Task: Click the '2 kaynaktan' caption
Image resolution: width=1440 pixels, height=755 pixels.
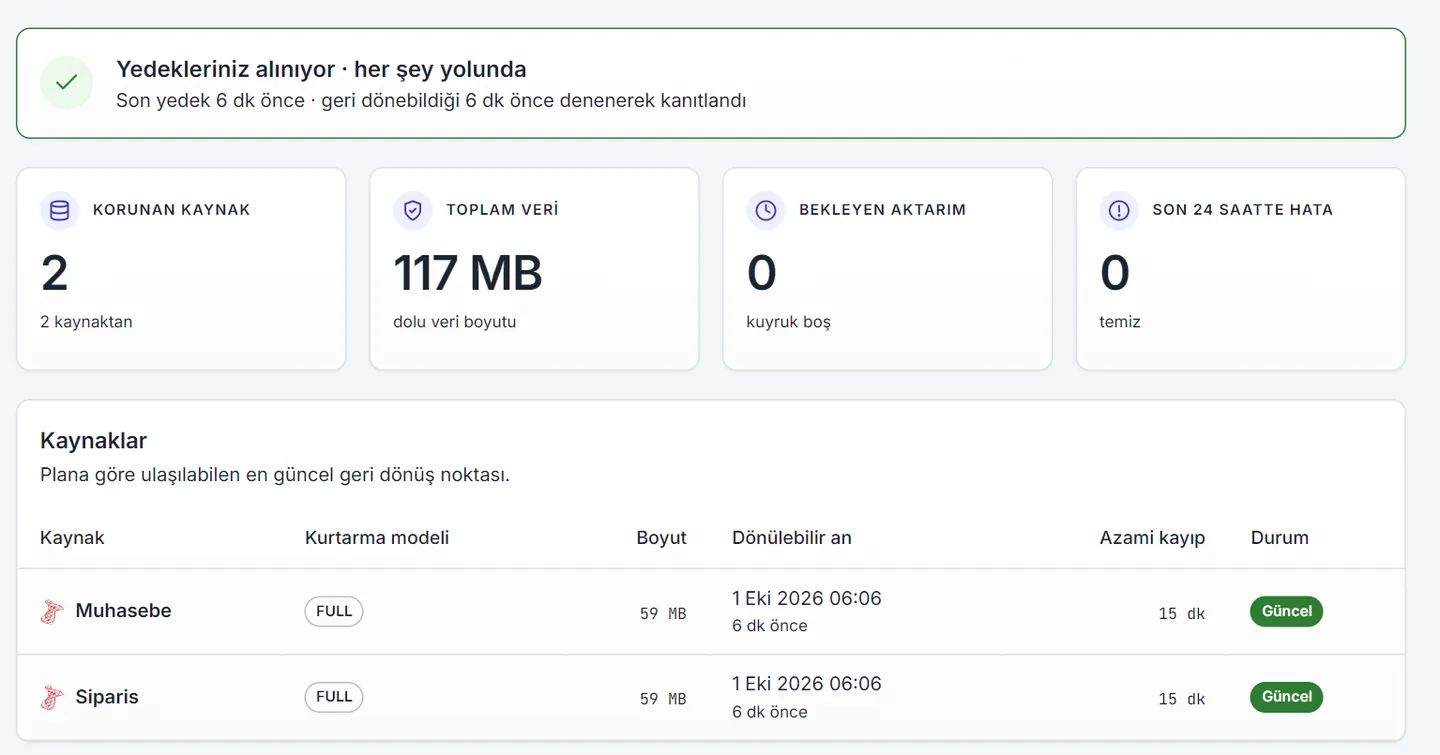Action: pyautogui.click(x=86, y=322)
